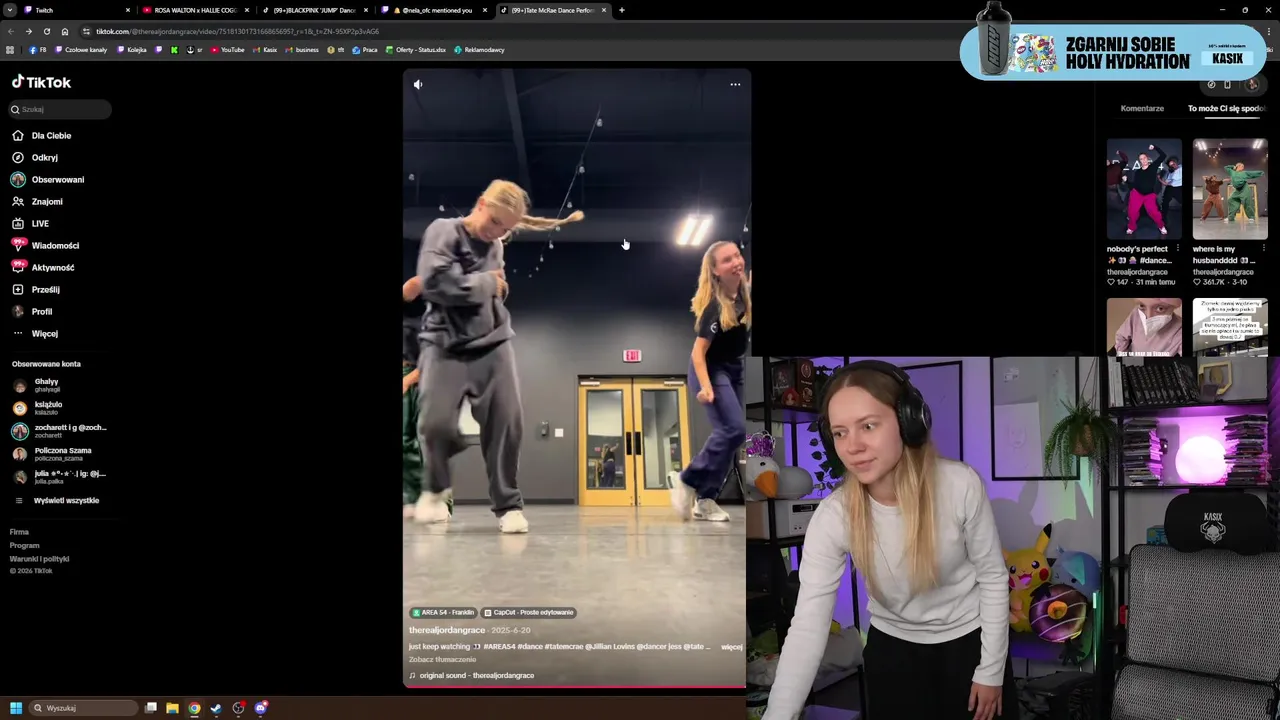The image size is (1280, 720).
Task: Mute the video with the speaker icon
Action: pyautogui.click(x=418, y=85)
